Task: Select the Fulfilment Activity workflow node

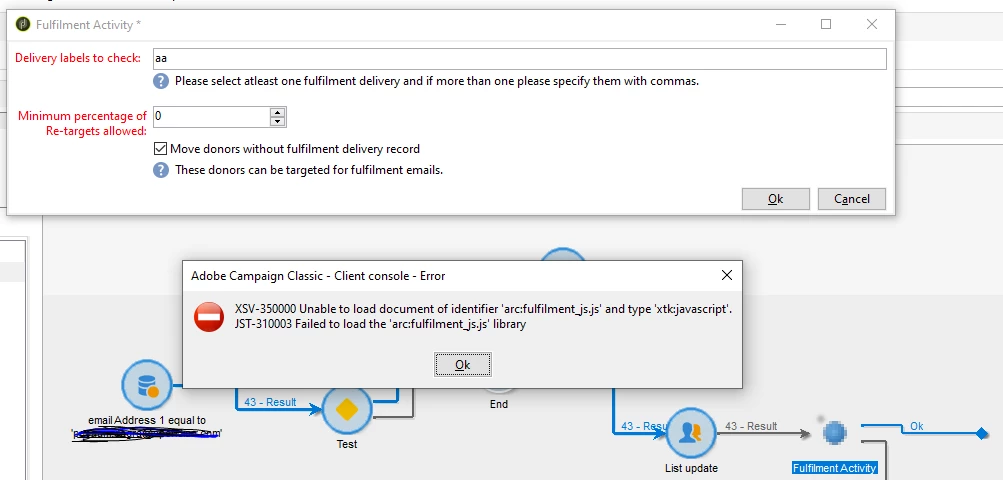Action: tap(834, 433)
